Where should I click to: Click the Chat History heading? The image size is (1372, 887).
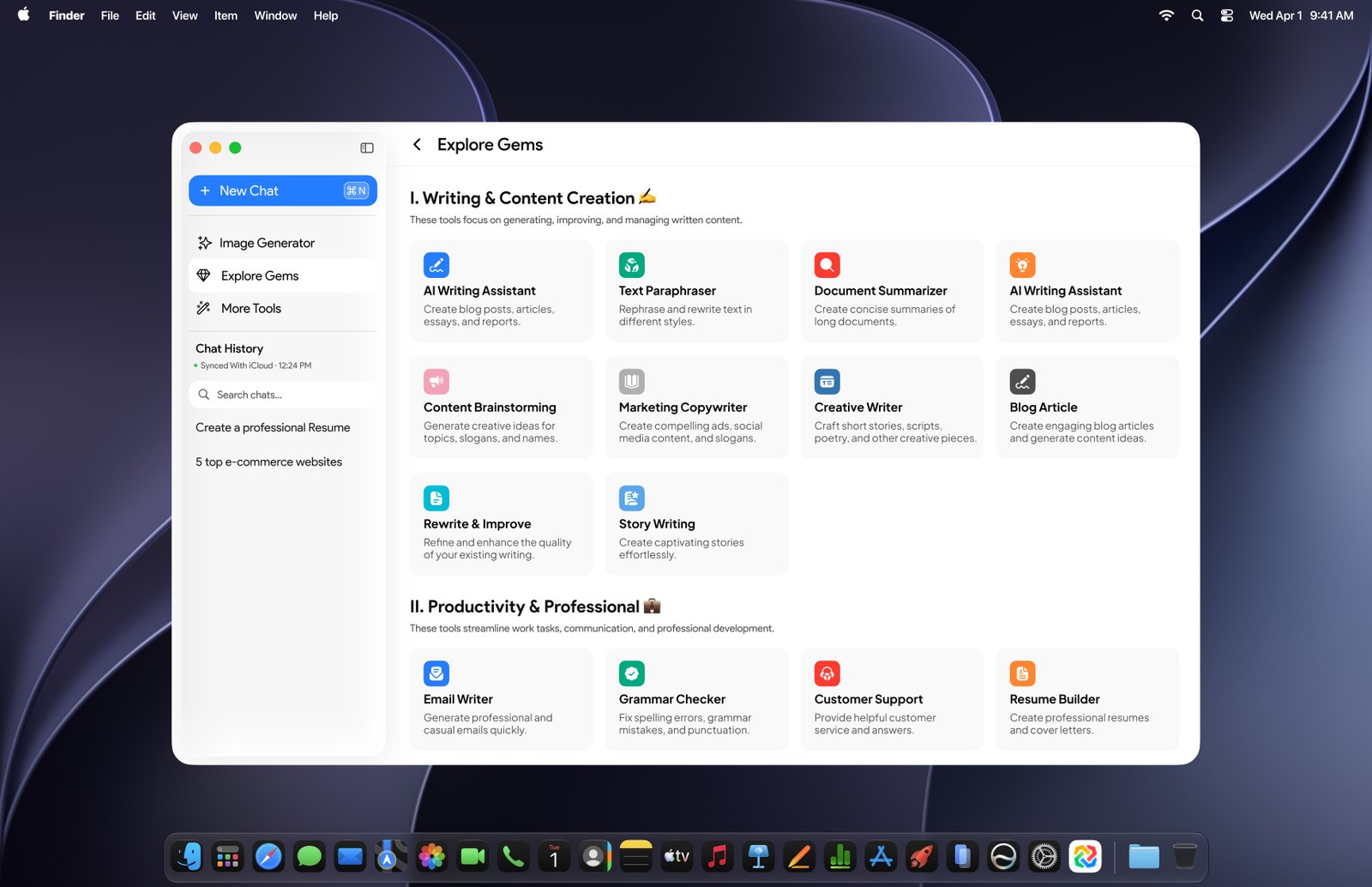tap(229, 348)
